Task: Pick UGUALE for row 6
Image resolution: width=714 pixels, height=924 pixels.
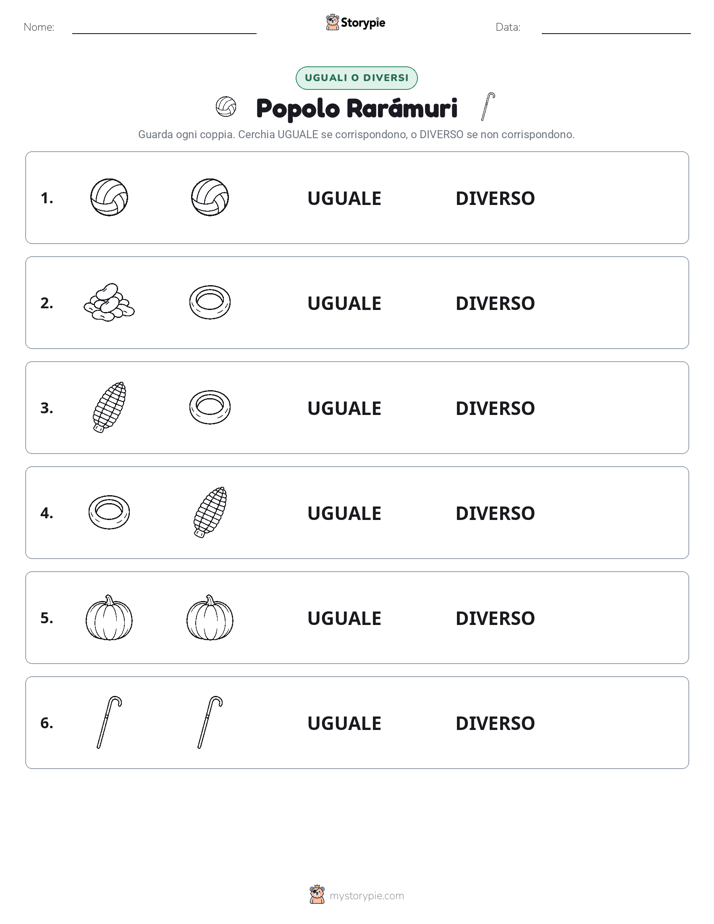Action: pos(344,723)
